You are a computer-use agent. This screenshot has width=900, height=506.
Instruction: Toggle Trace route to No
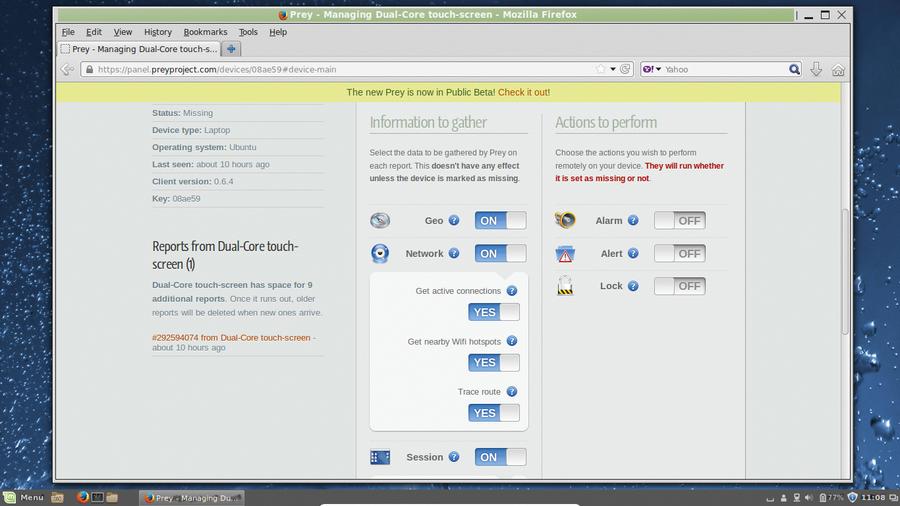point(494,413)
